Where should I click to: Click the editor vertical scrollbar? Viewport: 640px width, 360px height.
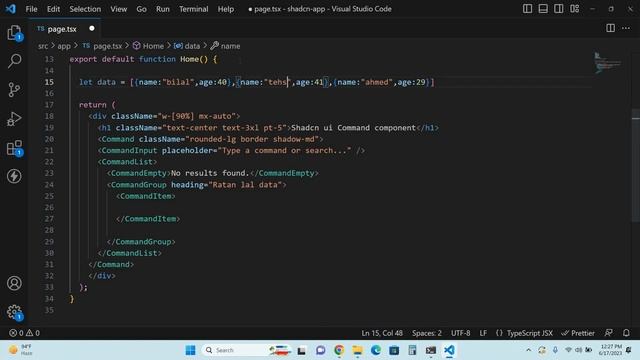point(636,165)
